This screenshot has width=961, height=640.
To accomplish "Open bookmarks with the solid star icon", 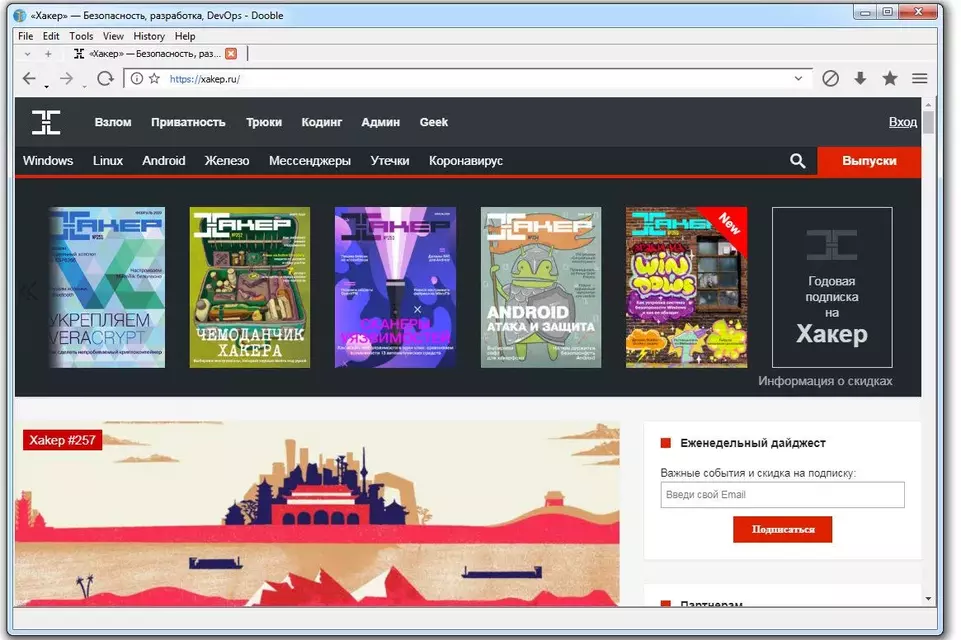I will (x=890, y=78).
